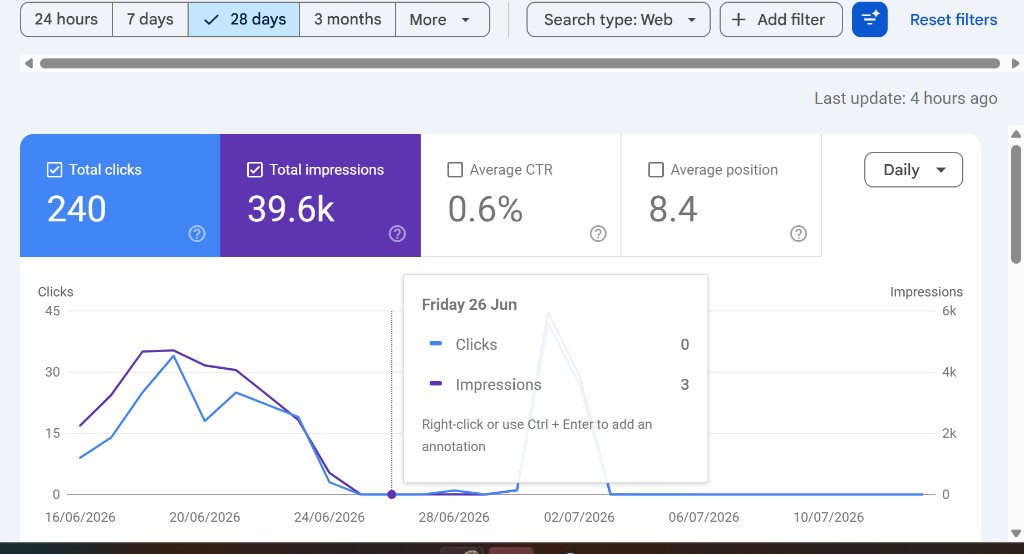
Task: Click the vertical scrollbar up arrow
Action: (x=1016, y=134)
